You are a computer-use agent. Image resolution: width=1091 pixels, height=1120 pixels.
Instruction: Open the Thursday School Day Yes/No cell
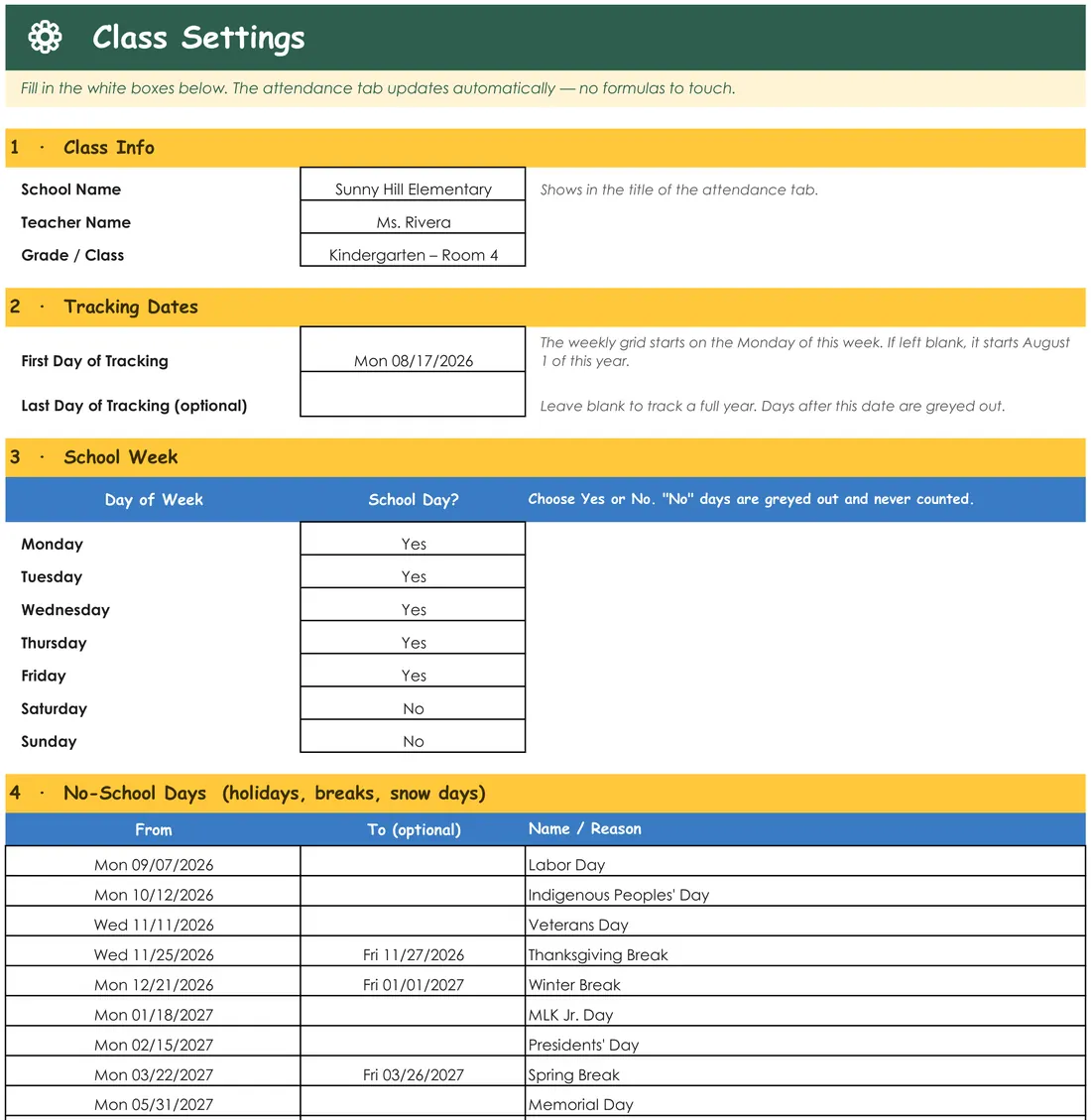pyautogui.click(x=413, y=637)
